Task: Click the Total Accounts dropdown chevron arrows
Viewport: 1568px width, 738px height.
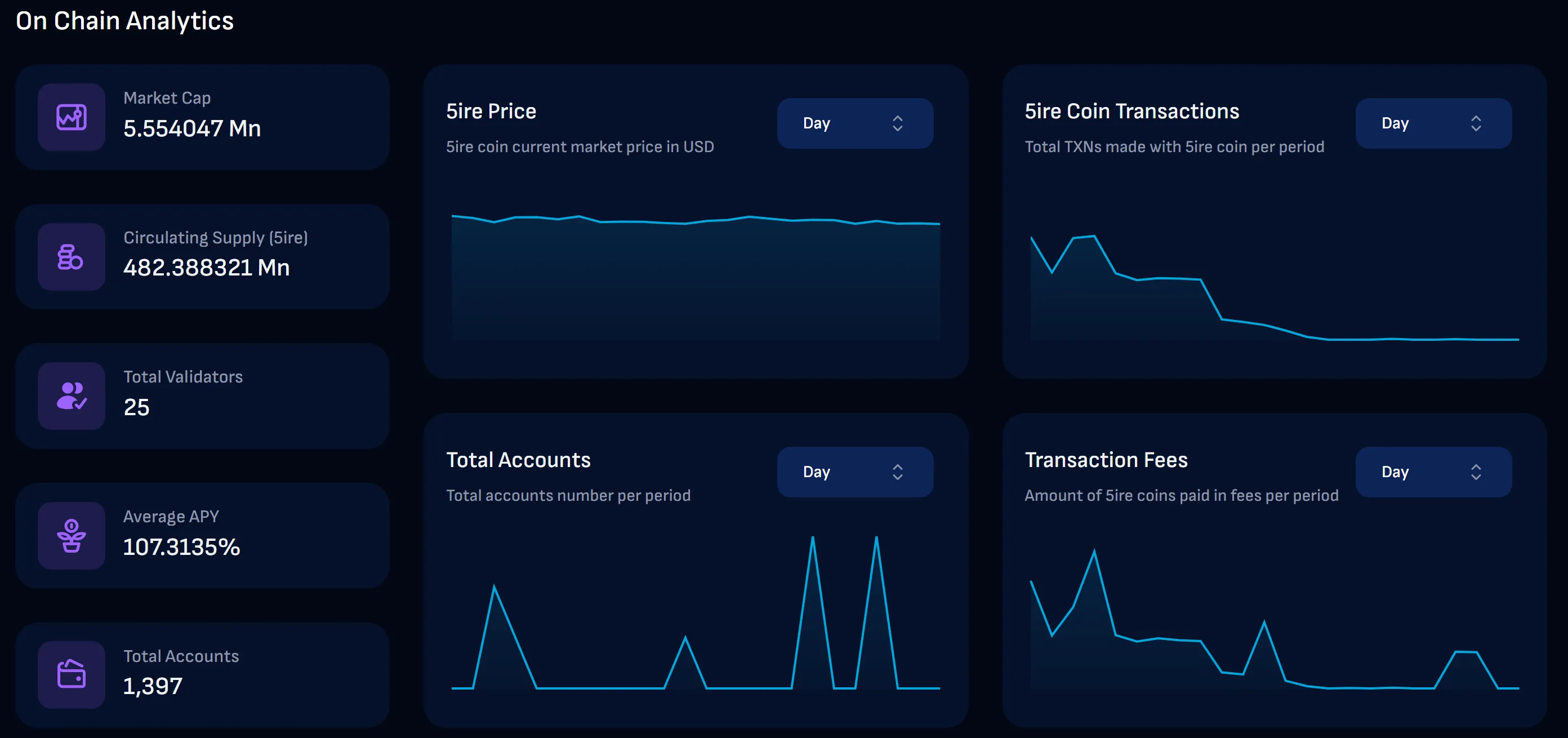Action: tap(897, 472)
